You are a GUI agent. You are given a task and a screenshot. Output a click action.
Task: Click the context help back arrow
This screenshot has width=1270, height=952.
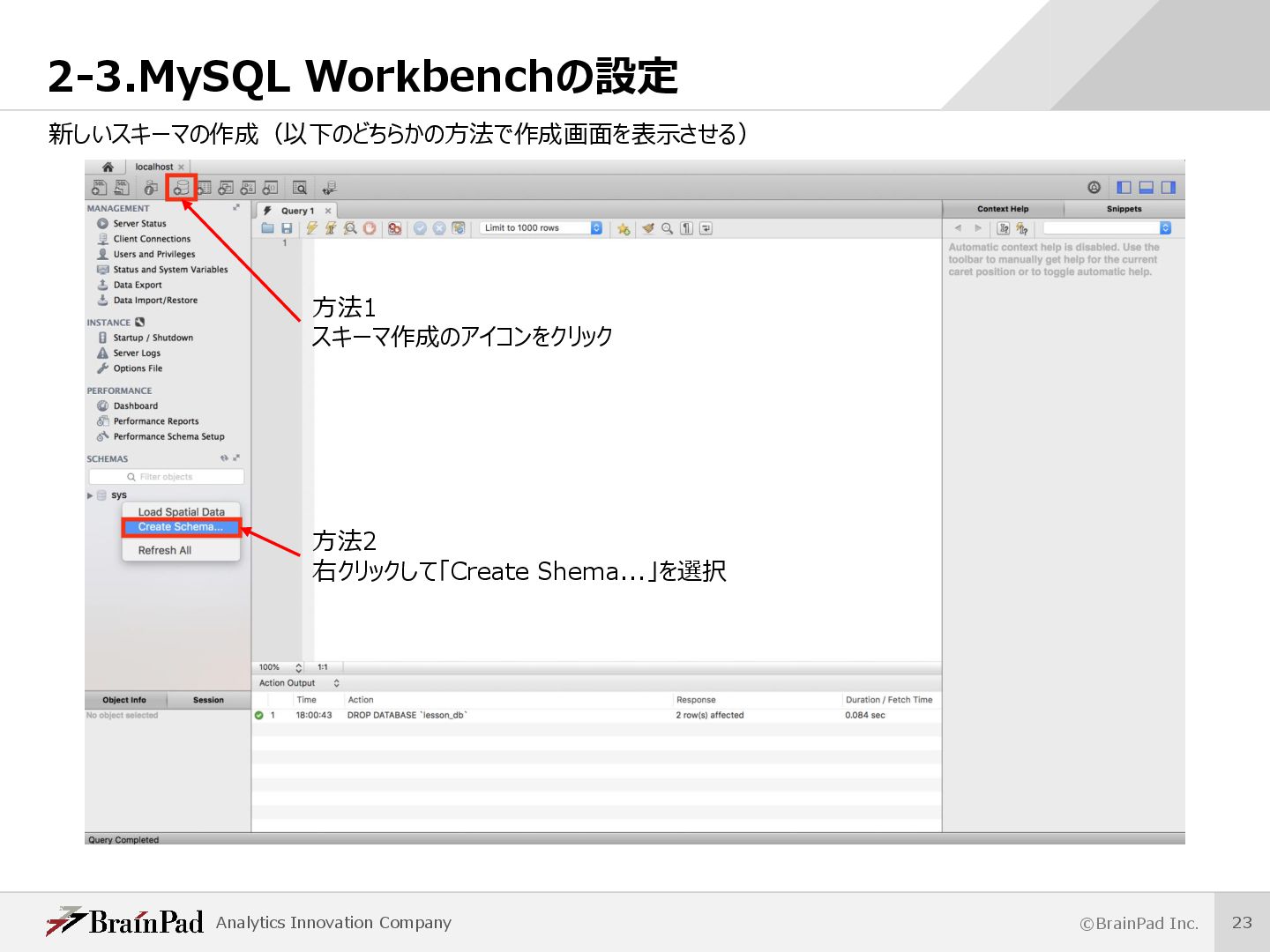pyautogui.click(x=958, y=228)
